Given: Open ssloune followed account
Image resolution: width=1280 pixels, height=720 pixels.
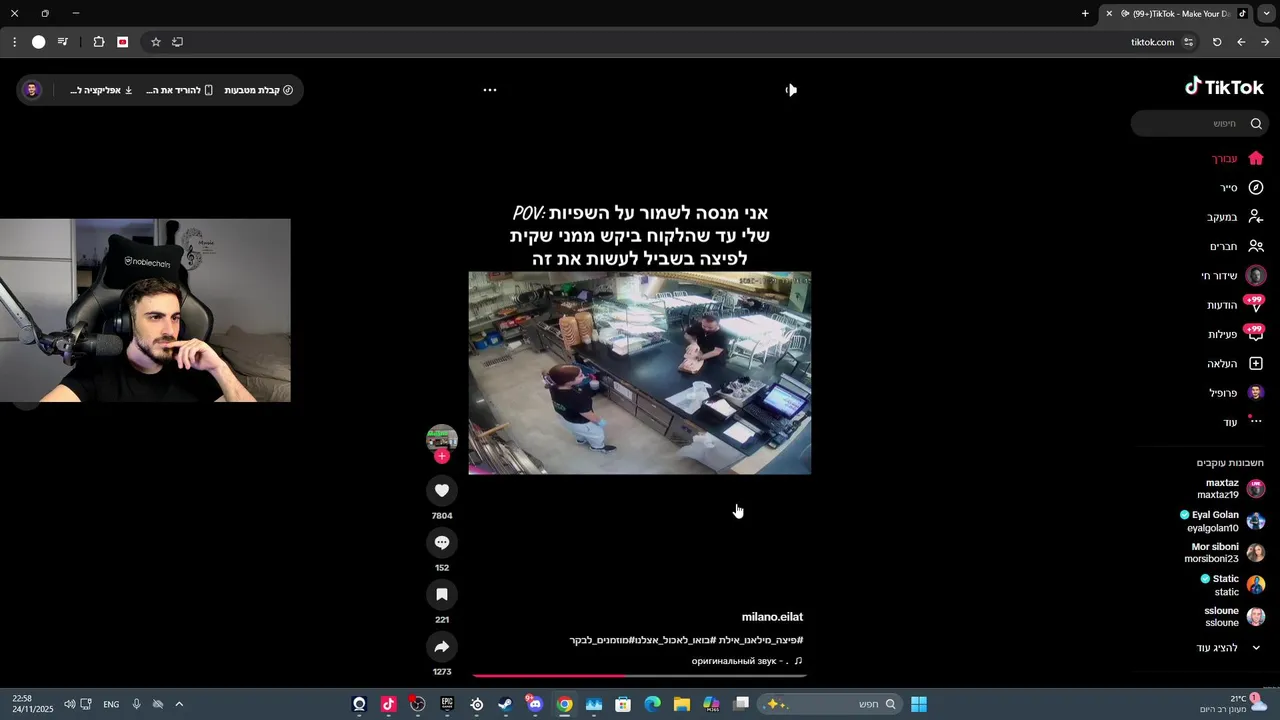Looking at the screenshot, I should click(x=1233, y=617).
